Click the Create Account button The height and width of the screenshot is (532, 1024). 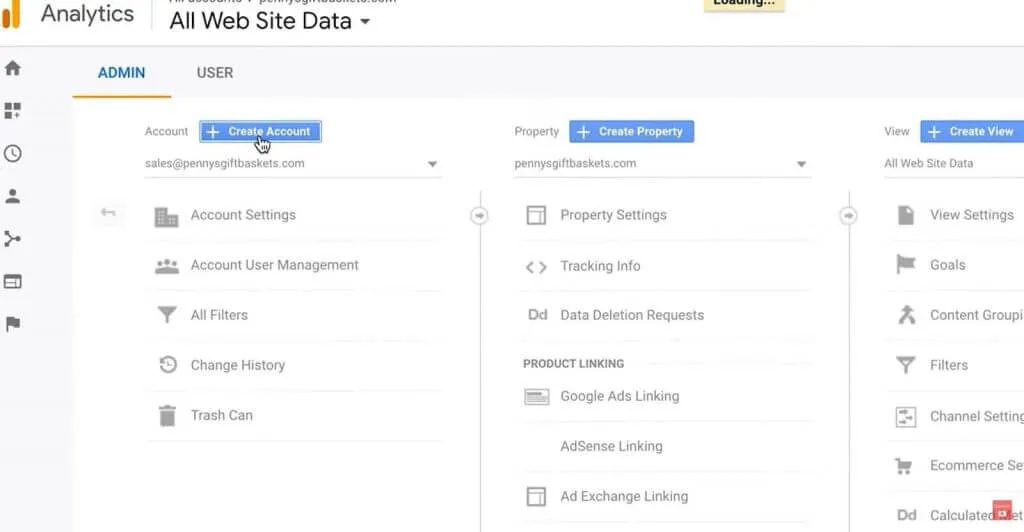tap(260, 131)
